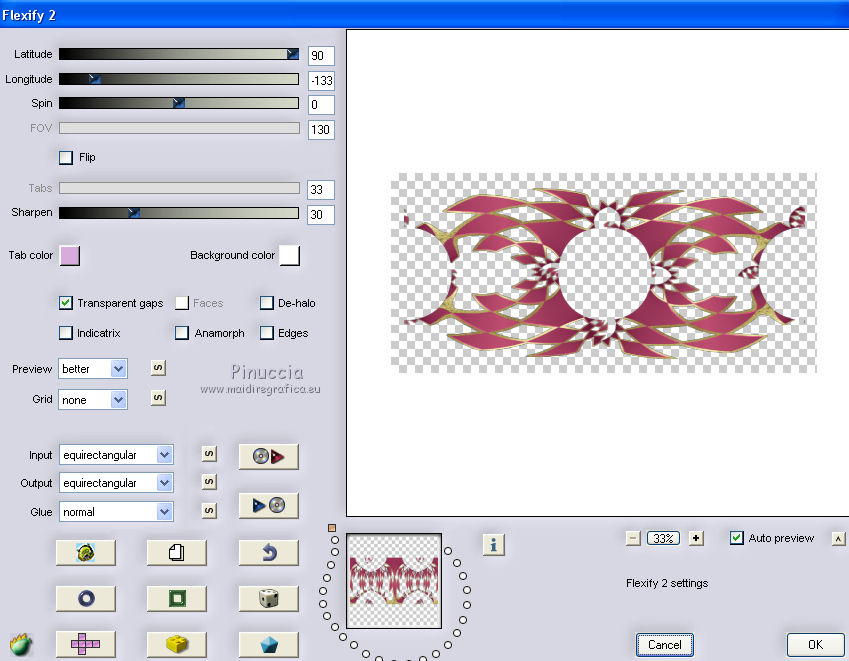849x661 pixels.
Task: Enable the De-halo checkbox
Action: coord(266,303)
